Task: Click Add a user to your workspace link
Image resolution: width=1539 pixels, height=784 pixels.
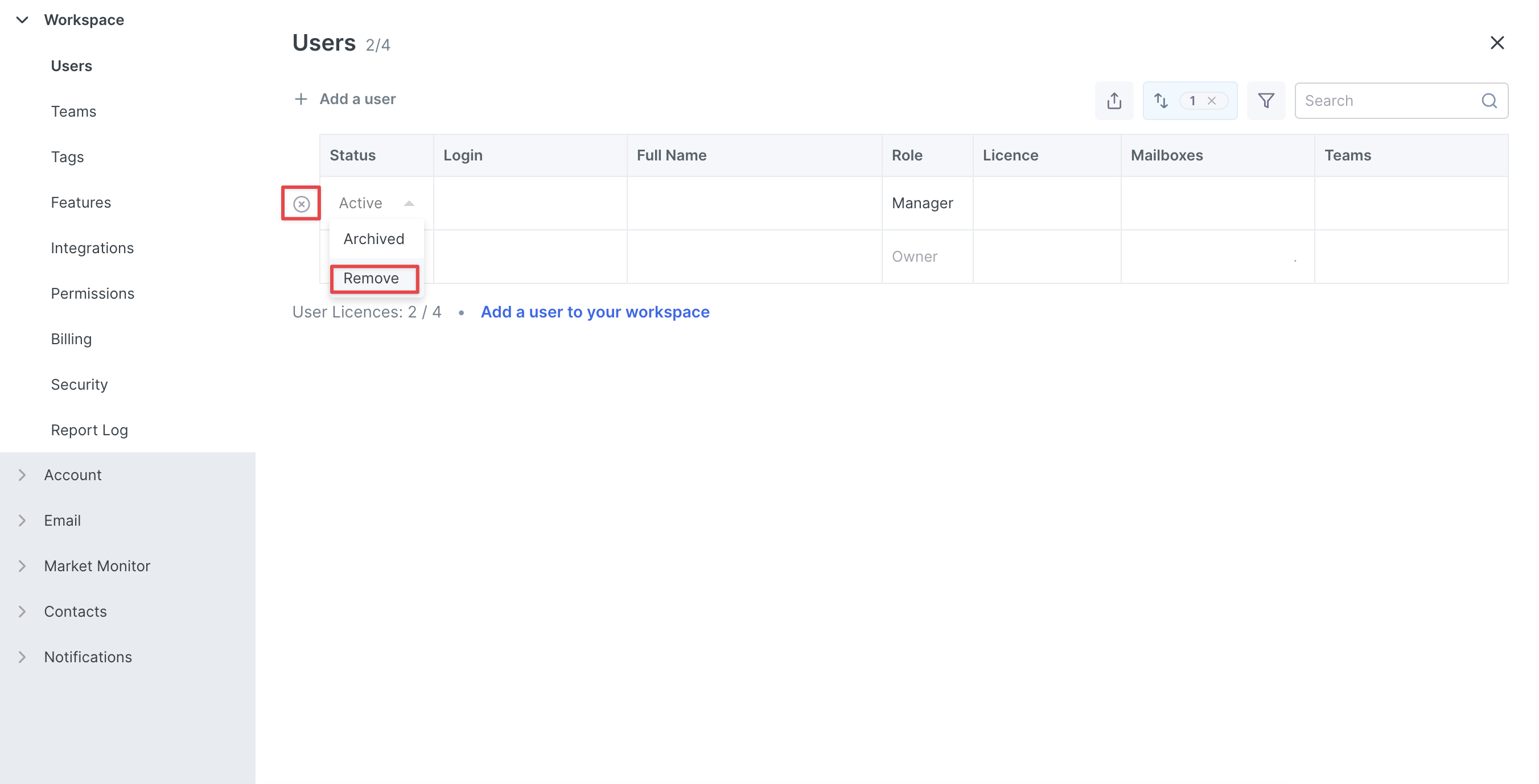Action: [594, 312]
